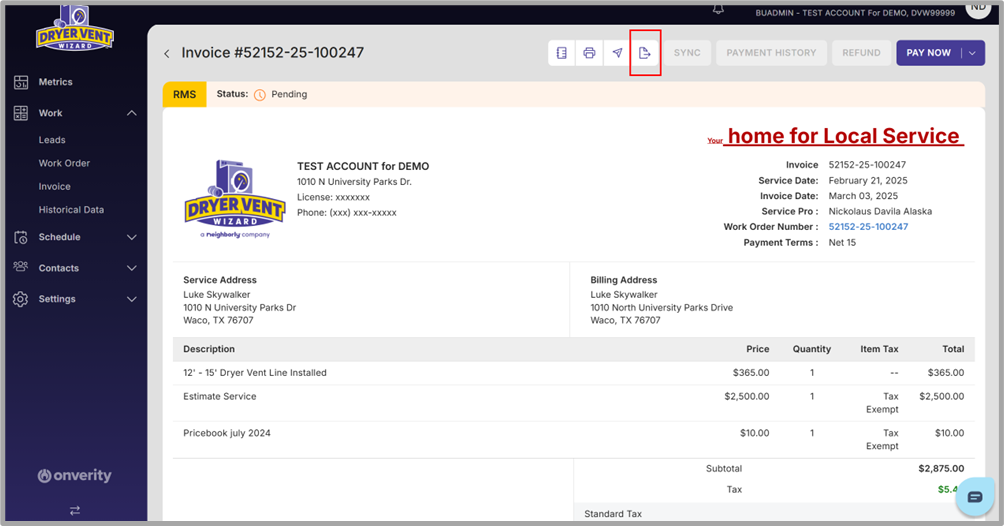Image resolution: width=1004 pixels, height=526 pixels.
Task: Open the notes notebook icon in toolbar
Action: (562, 53)
